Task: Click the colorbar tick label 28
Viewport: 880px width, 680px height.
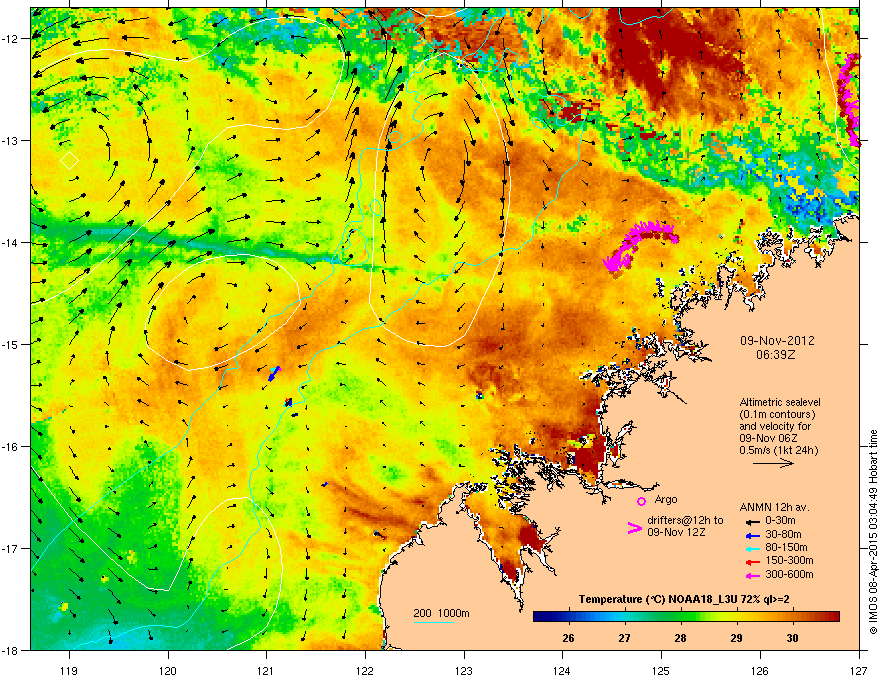Action: (680, 638)
